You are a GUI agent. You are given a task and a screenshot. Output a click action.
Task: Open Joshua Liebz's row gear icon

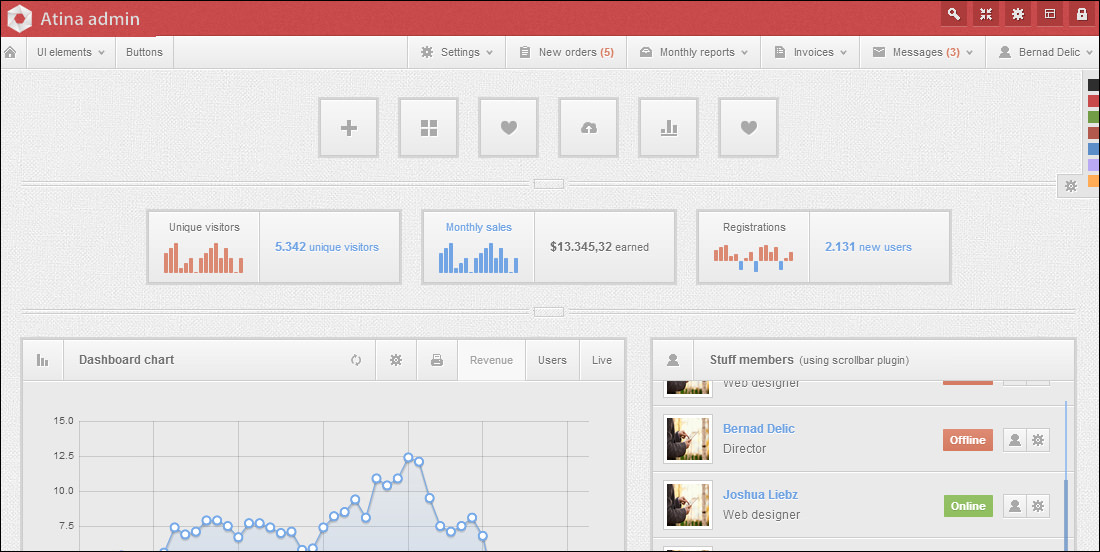(1038, 506)
